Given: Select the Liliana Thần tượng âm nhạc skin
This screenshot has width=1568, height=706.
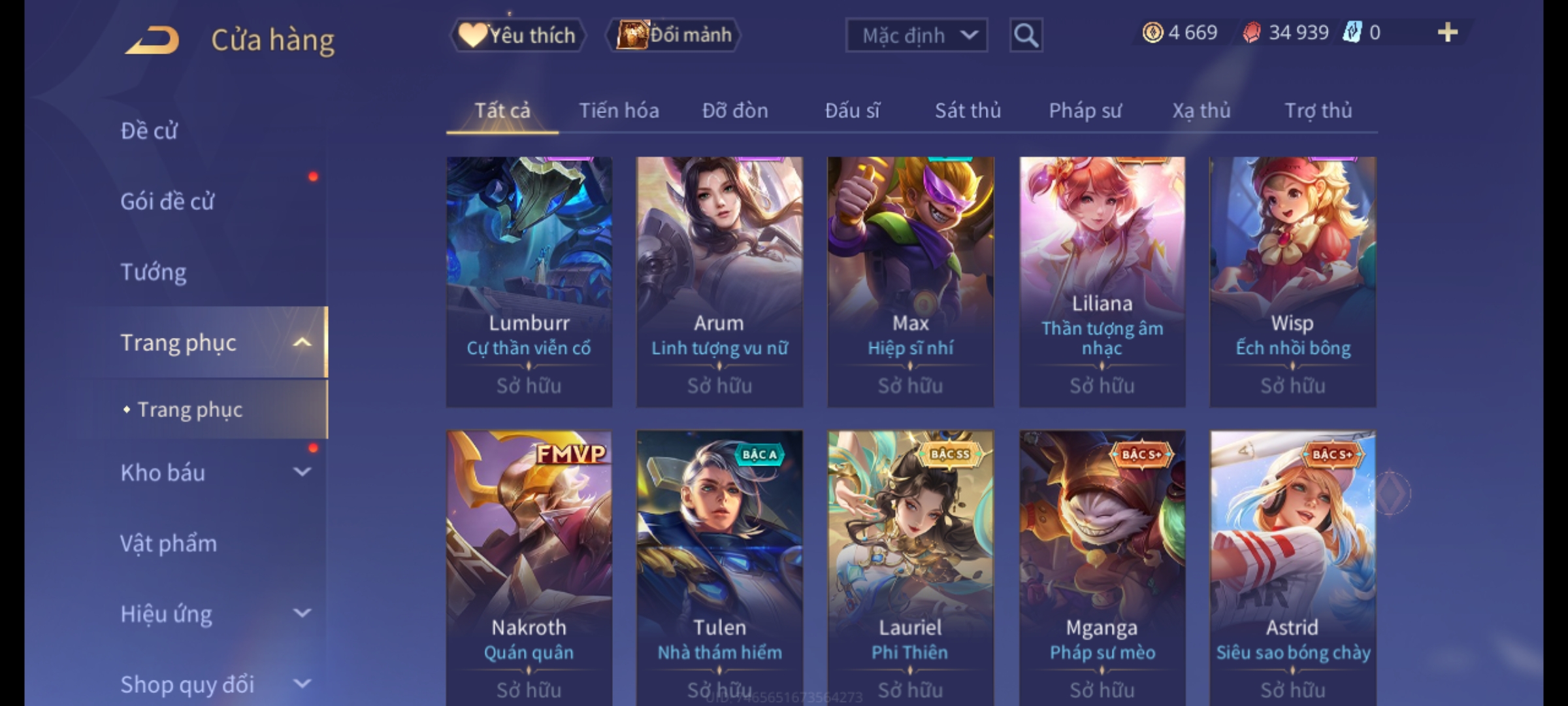Looking at the screenshot, I should [1102, 282].
